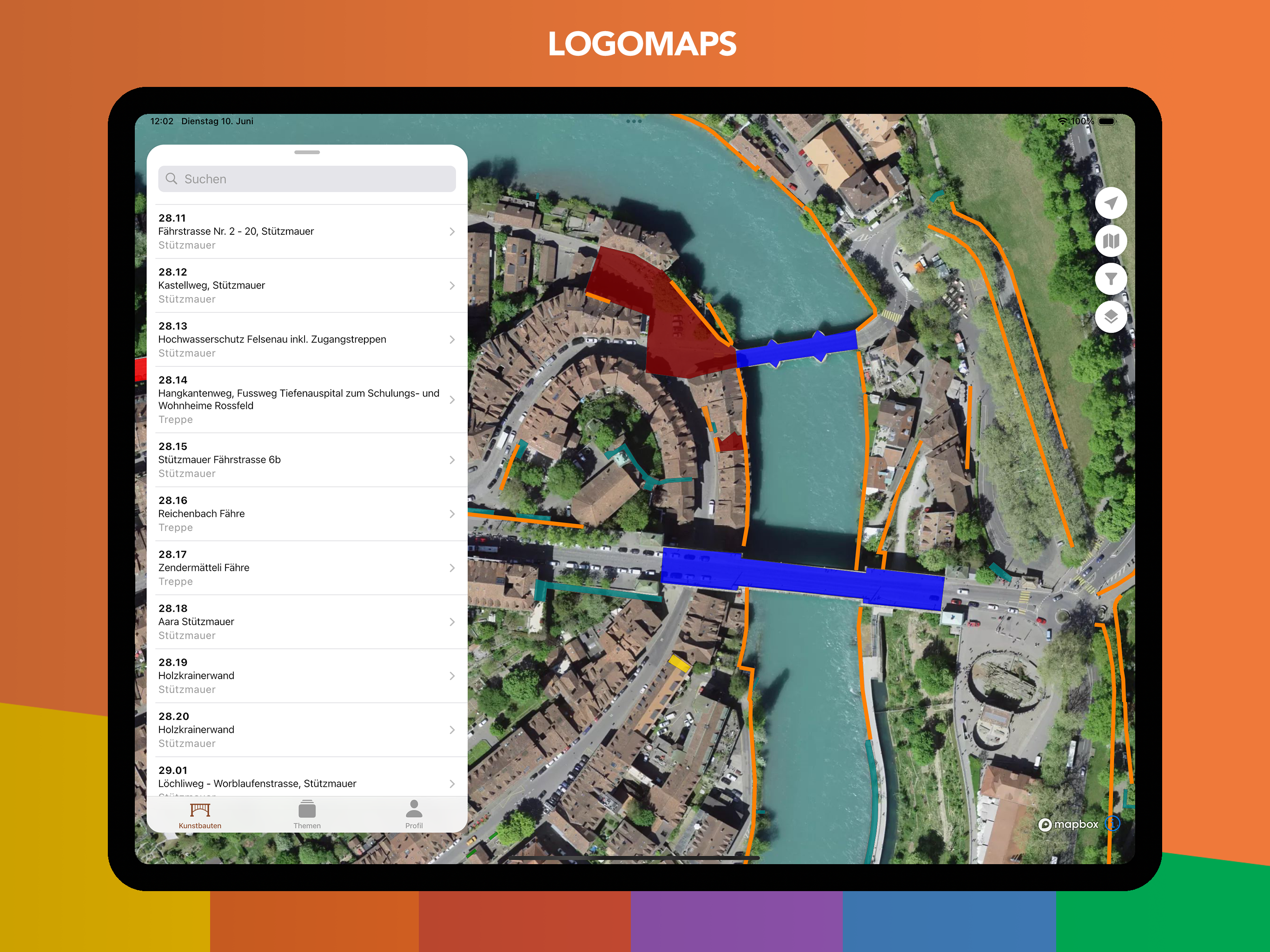The image size is (1270, 952).
Task: Select entry Kastellweg, Stützmauer
Action: pos(307,285)
